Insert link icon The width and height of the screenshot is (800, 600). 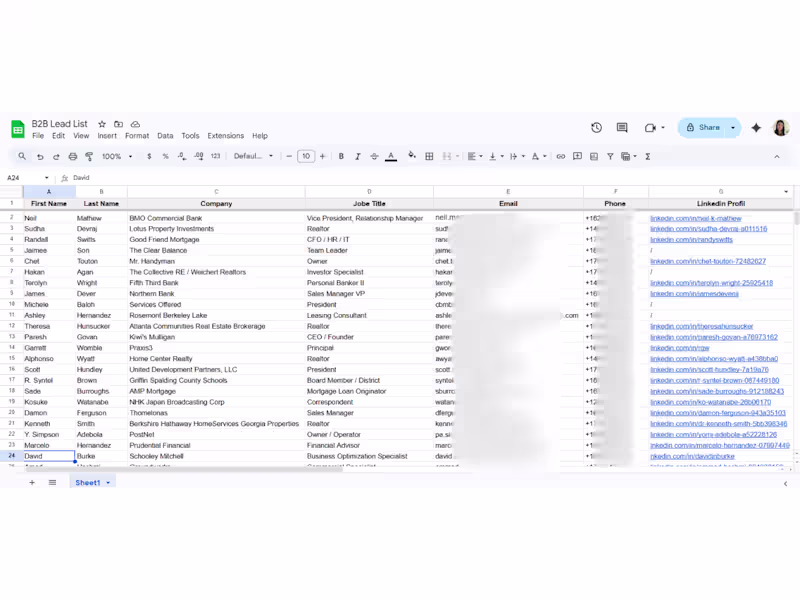pos(561,157)
